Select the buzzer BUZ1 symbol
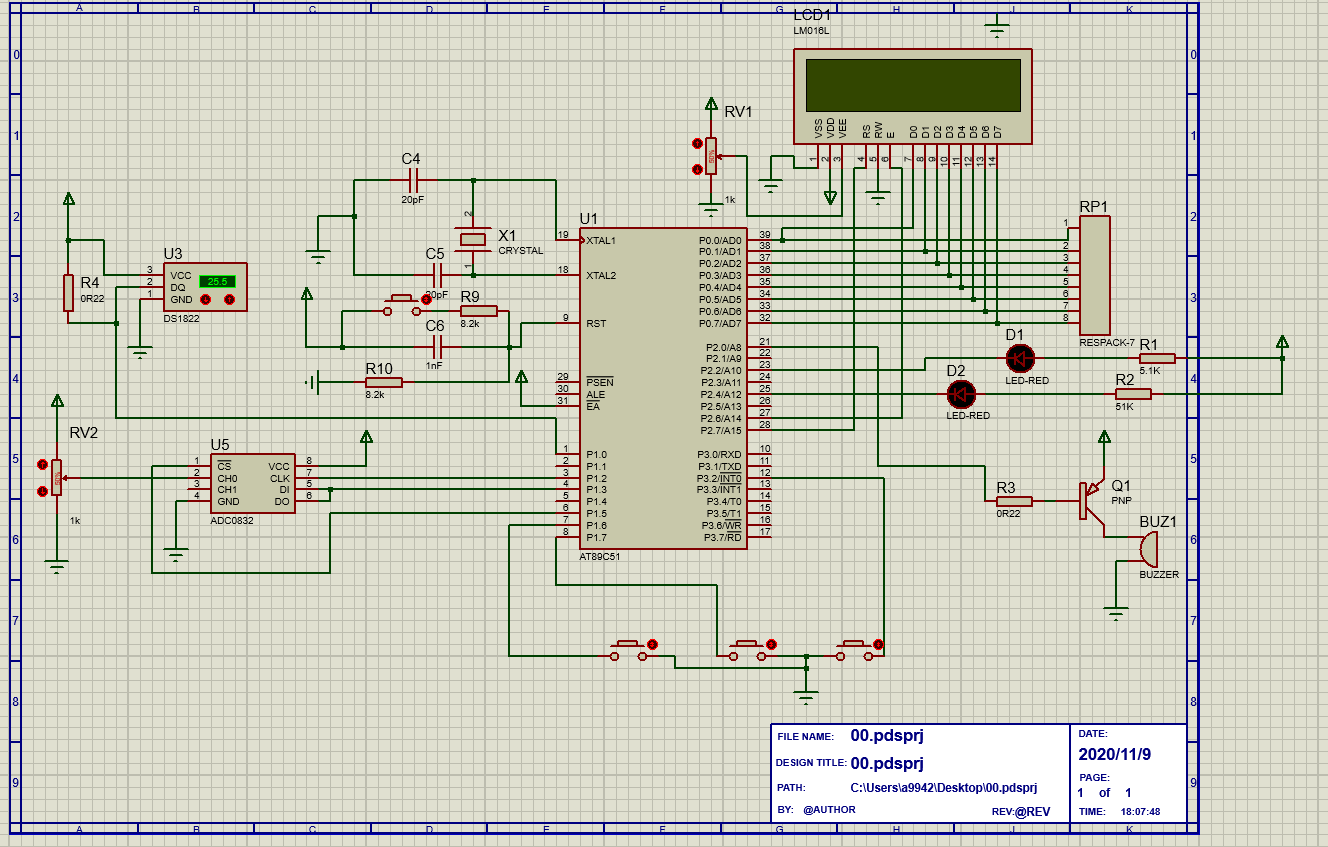The image size is (1328, 847). (1148, 549)
